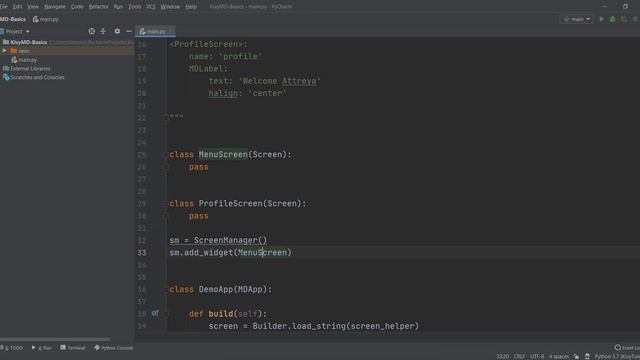Viewport: 640px width, 360px height.
Task: Click main.py in the breadcrumb bar
Action: (46, 19)
